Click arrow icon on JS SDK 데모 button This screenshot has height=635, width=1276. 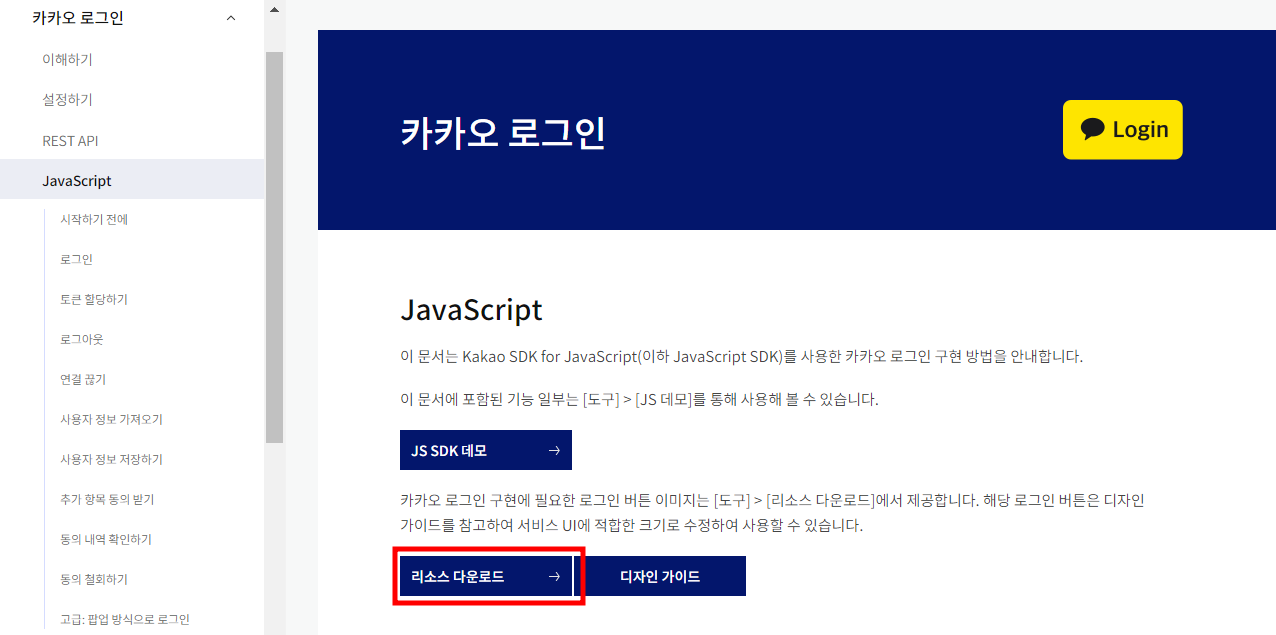pyautogui.click(x=554, y=451)
